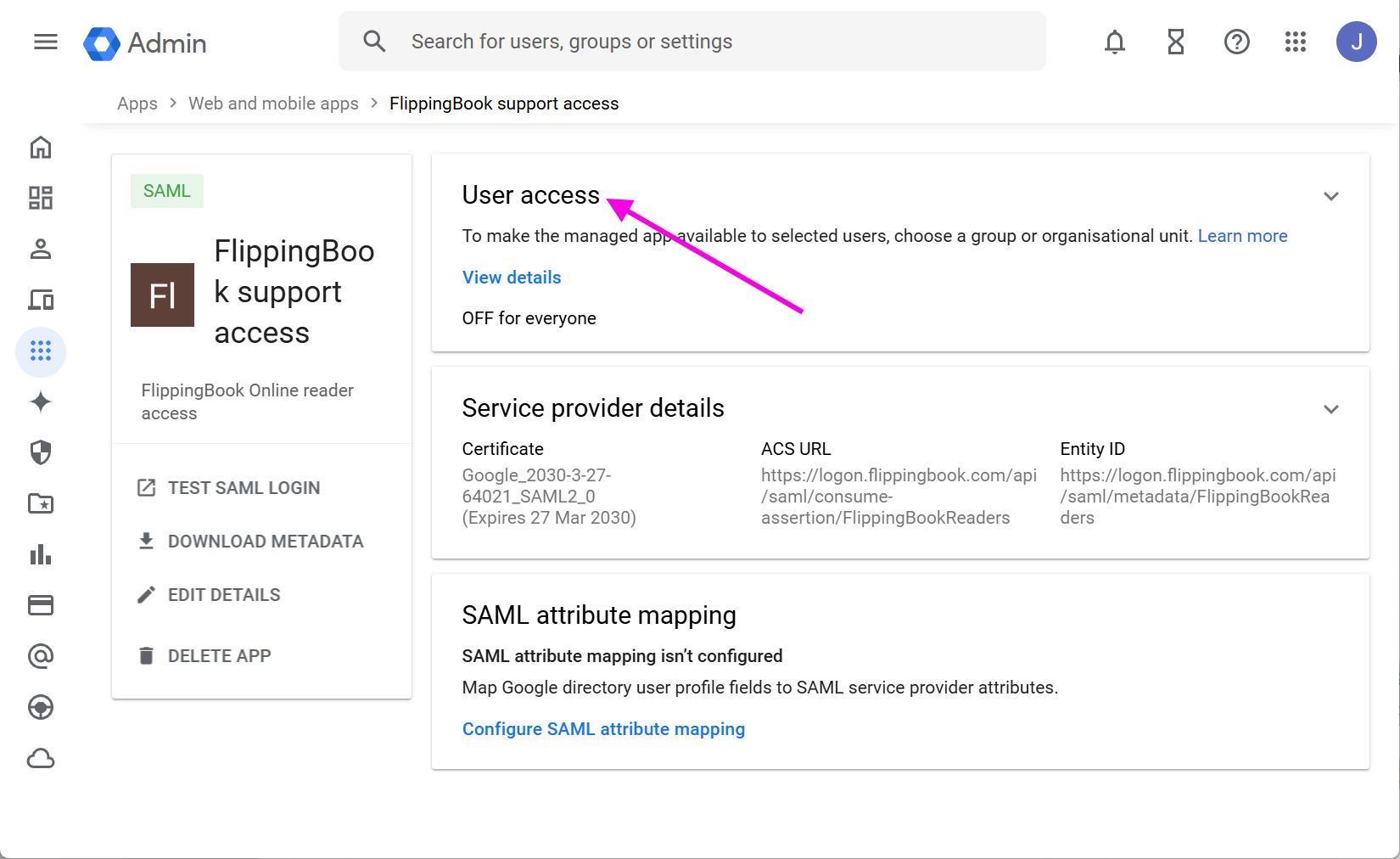Open the Google apps grid launcher
Image resolution: width=1400 pixels, height=859 pixels.
pyautogui.click(x=1296, y=42)
